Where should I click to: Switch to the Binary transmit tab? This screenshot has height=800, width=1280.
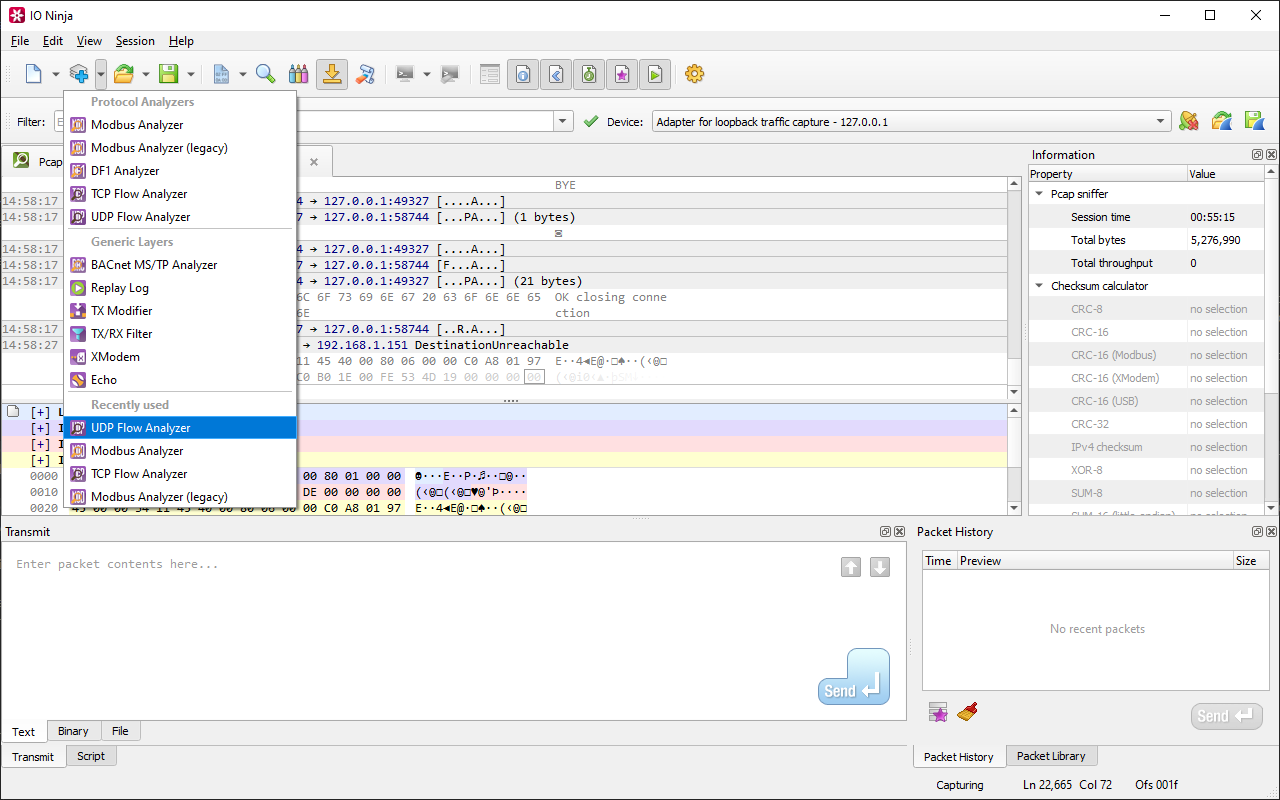coord(73,731)
